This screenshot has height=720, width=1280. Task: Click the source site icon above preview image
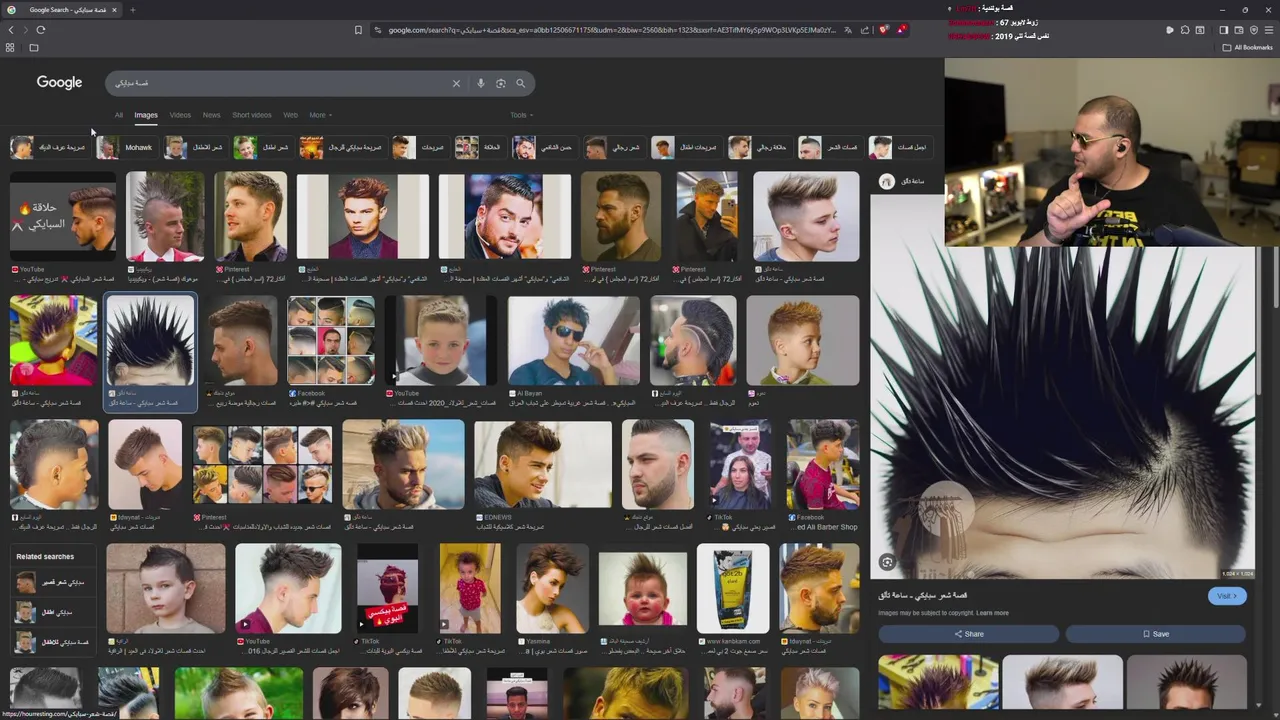pyautogui.click(x=886, y=181)
